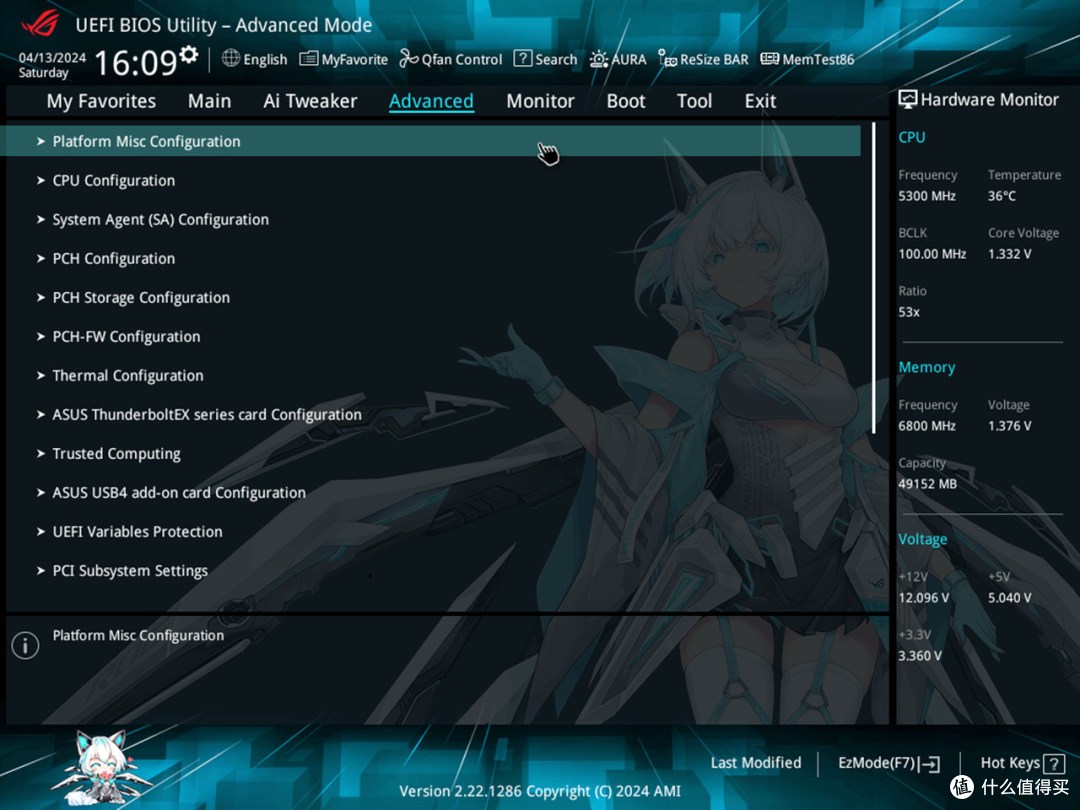Click +3.3V reading 3.360 V
Viewport: 1080px width, 810px height.
919,656
